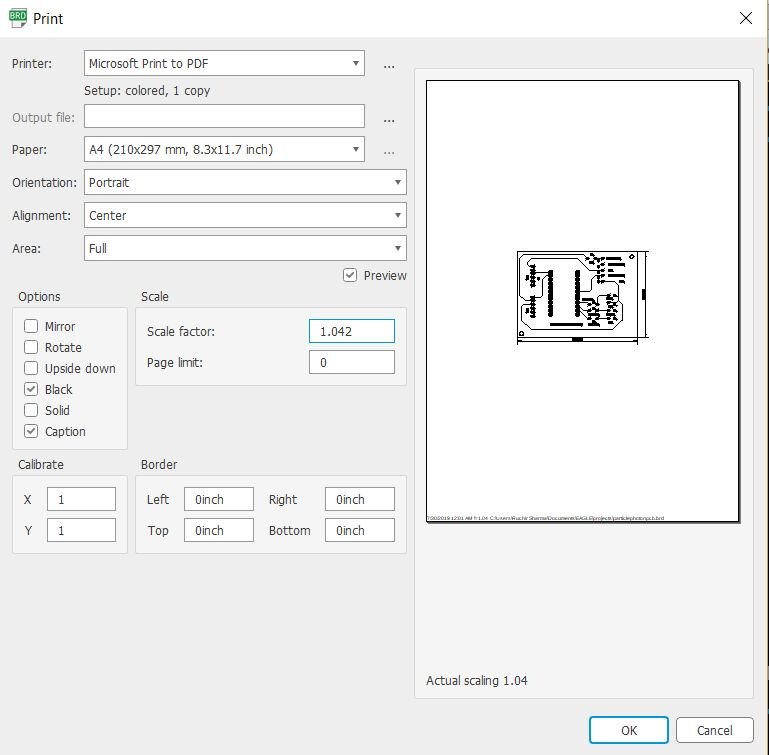The image size is (769, 755).
Task: Open the Orientation dropdown
Action: pyautogui.click(x=245, y=183)
